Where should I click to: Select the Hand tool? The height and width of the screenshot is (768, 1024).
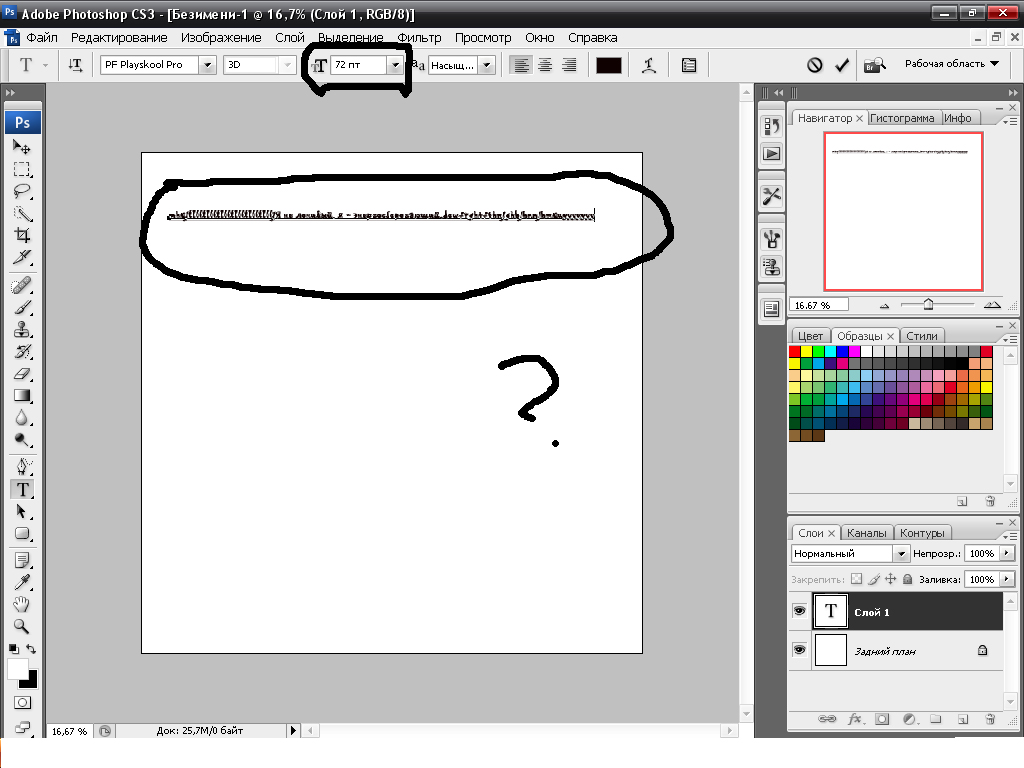click(x=21, y=604)
